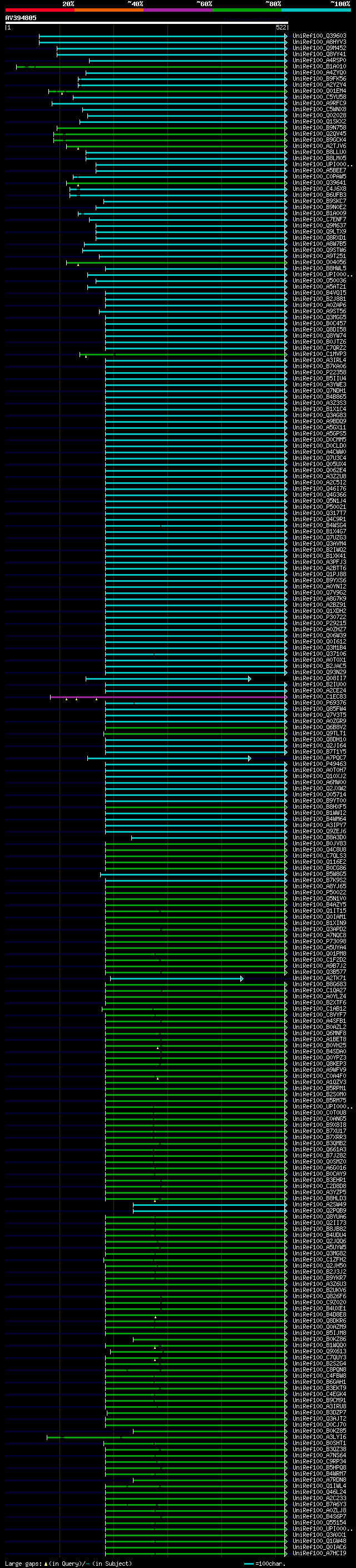Open hit UniRef100_Q9STW6
Viewport: 356px width, 1568px height.
pos(319,250)
